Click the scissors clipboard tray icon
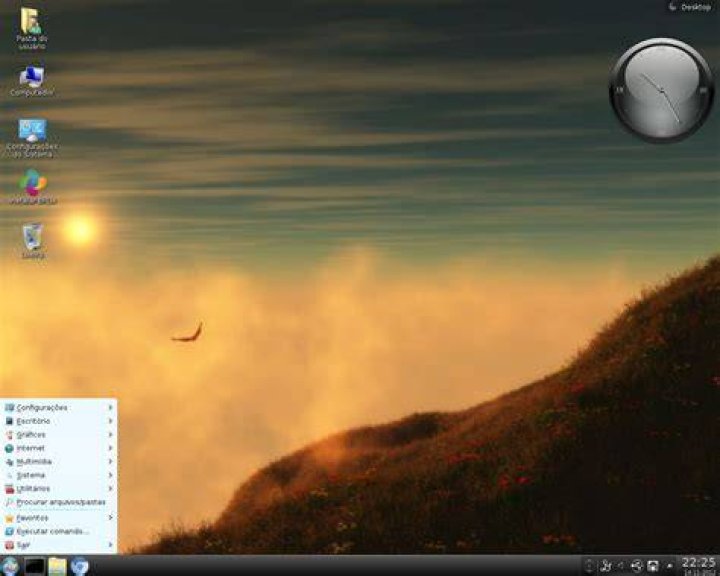 [607, 566]
